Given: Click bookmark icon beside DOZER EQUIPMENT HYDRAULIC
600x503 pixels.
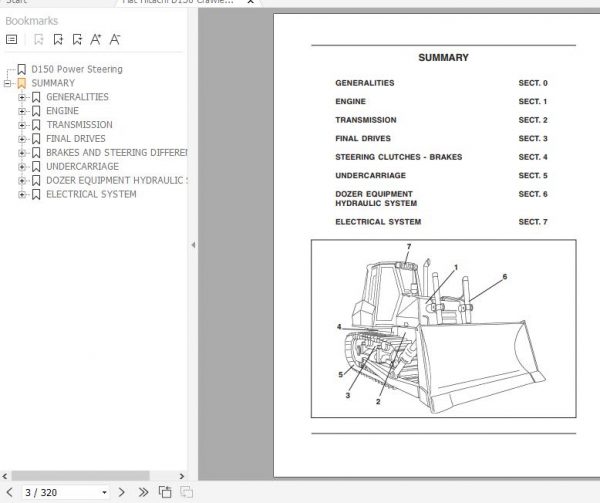Looking at the screenshot, I should coord(36,180).
